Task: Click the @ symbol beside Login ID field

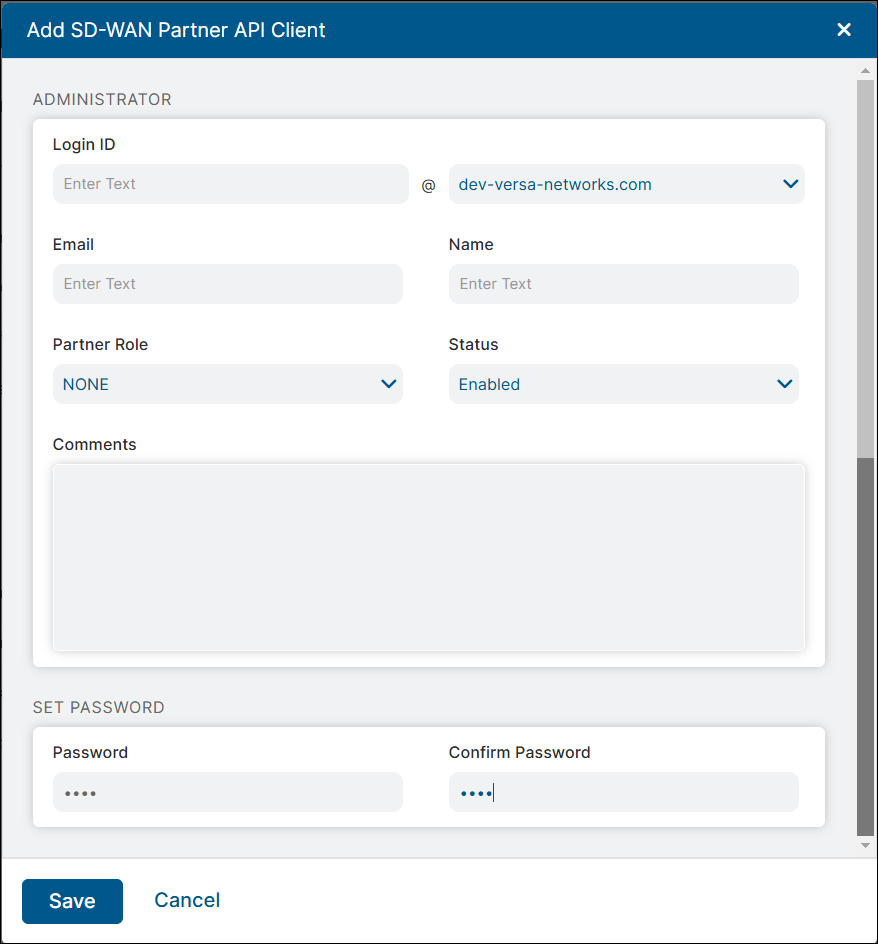Action: pos(428,184)
